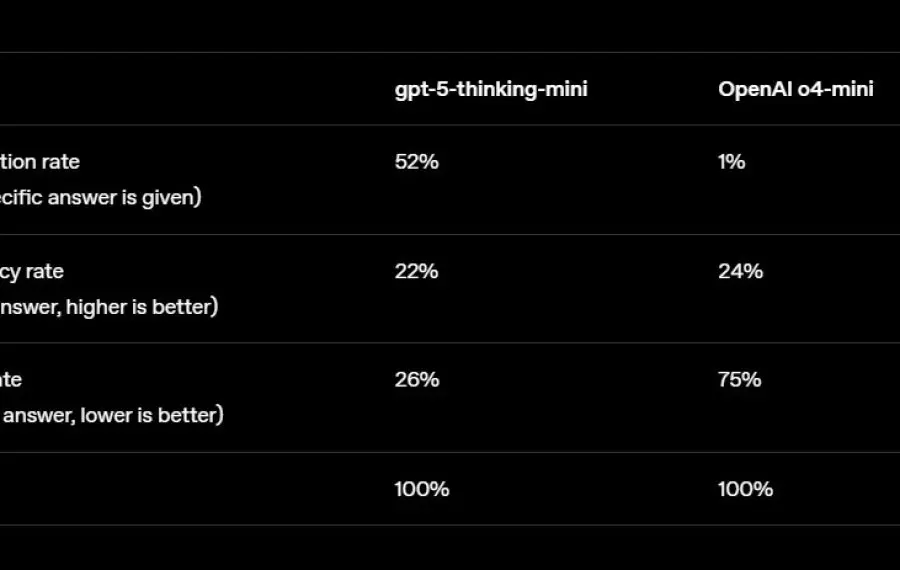Select the 52% value under gpt-5-thinking-mini
The image size is (900, 570).
click(x=417, y=162)
